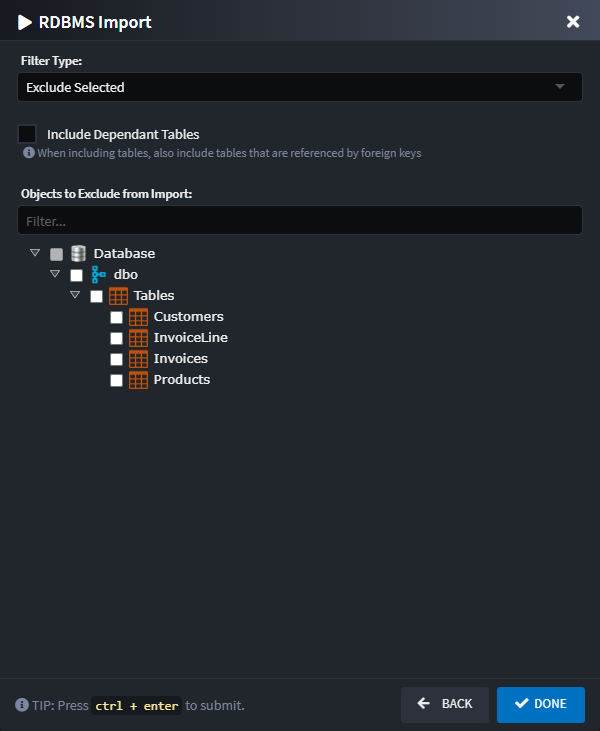The height and width of the screenshot is (731, 600).
Task: Enable Include Dependant Tables checkbox
Action: pyautogui.click(x=27, y=134)
